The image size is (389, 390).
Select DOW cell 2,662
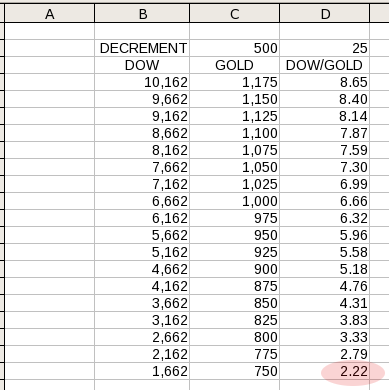tap(142, 337)
